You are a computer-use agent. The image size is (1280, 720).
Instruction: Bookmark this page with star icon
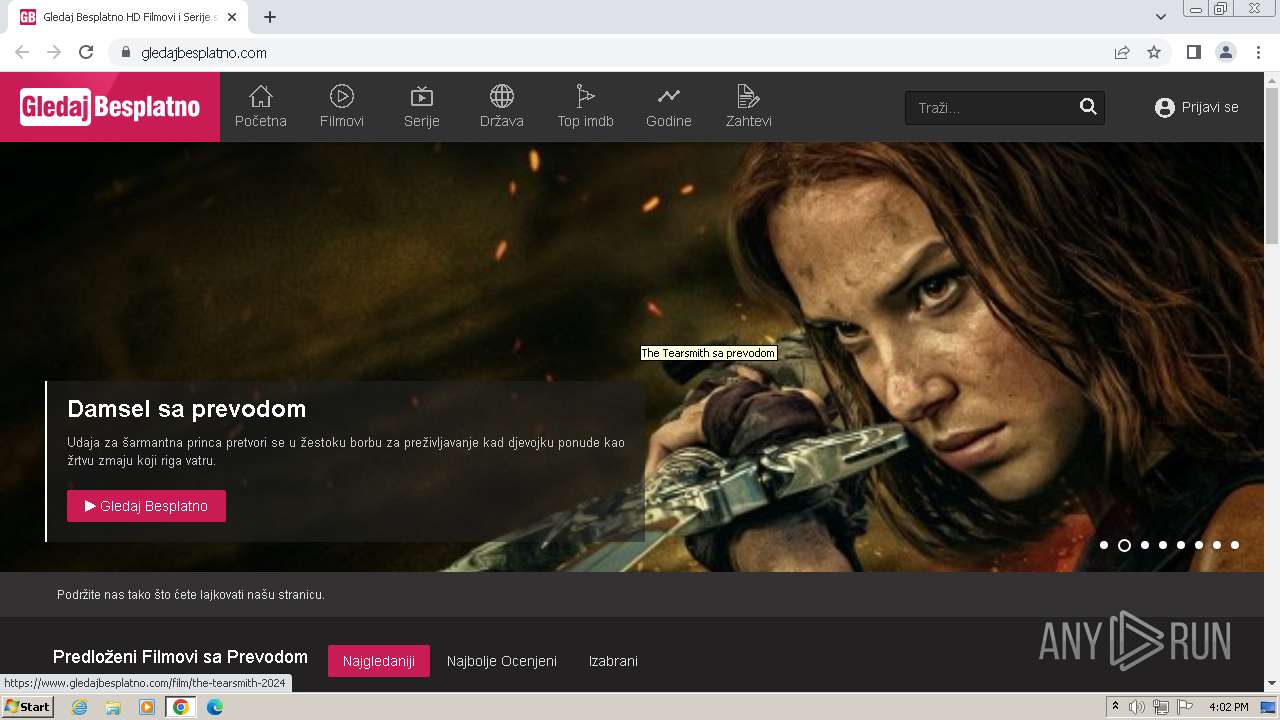coord(1154,52)
